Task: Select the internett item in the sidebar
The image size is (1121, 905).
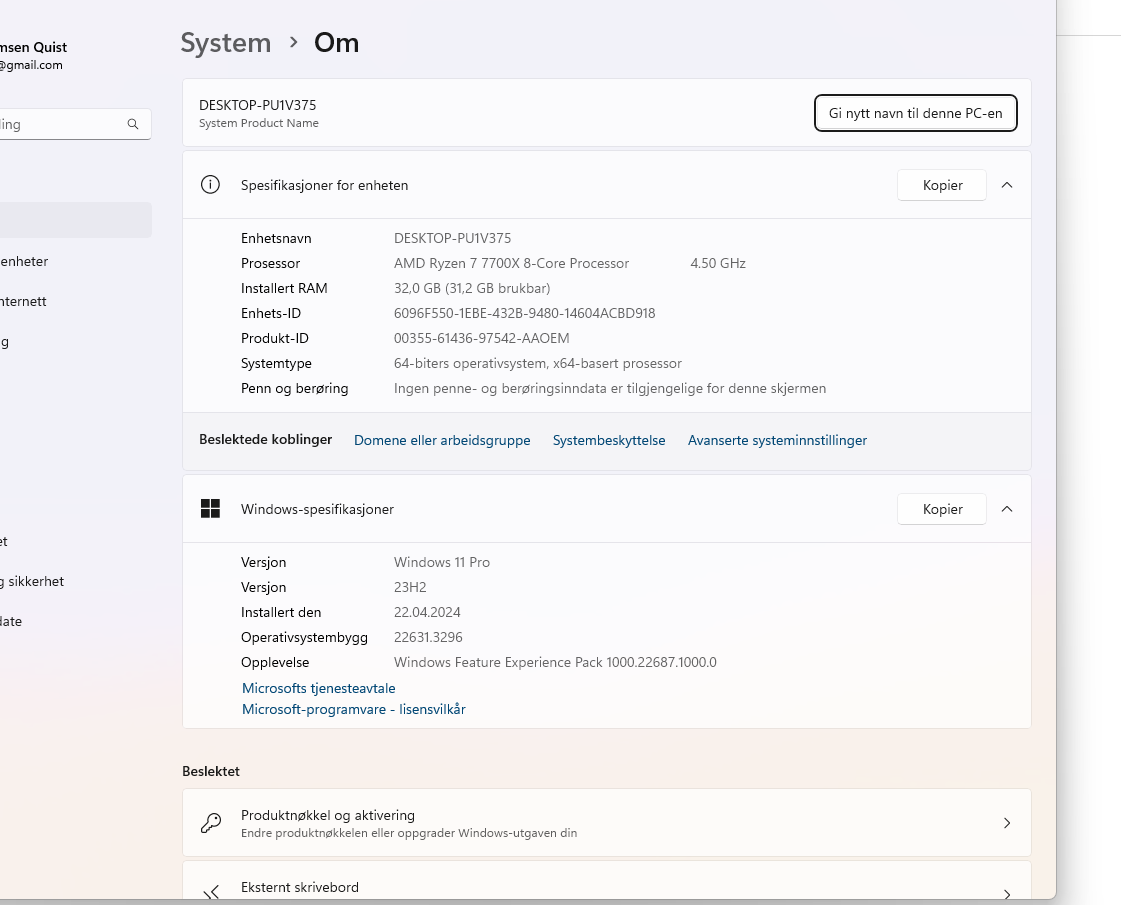Action: [24, 301]
